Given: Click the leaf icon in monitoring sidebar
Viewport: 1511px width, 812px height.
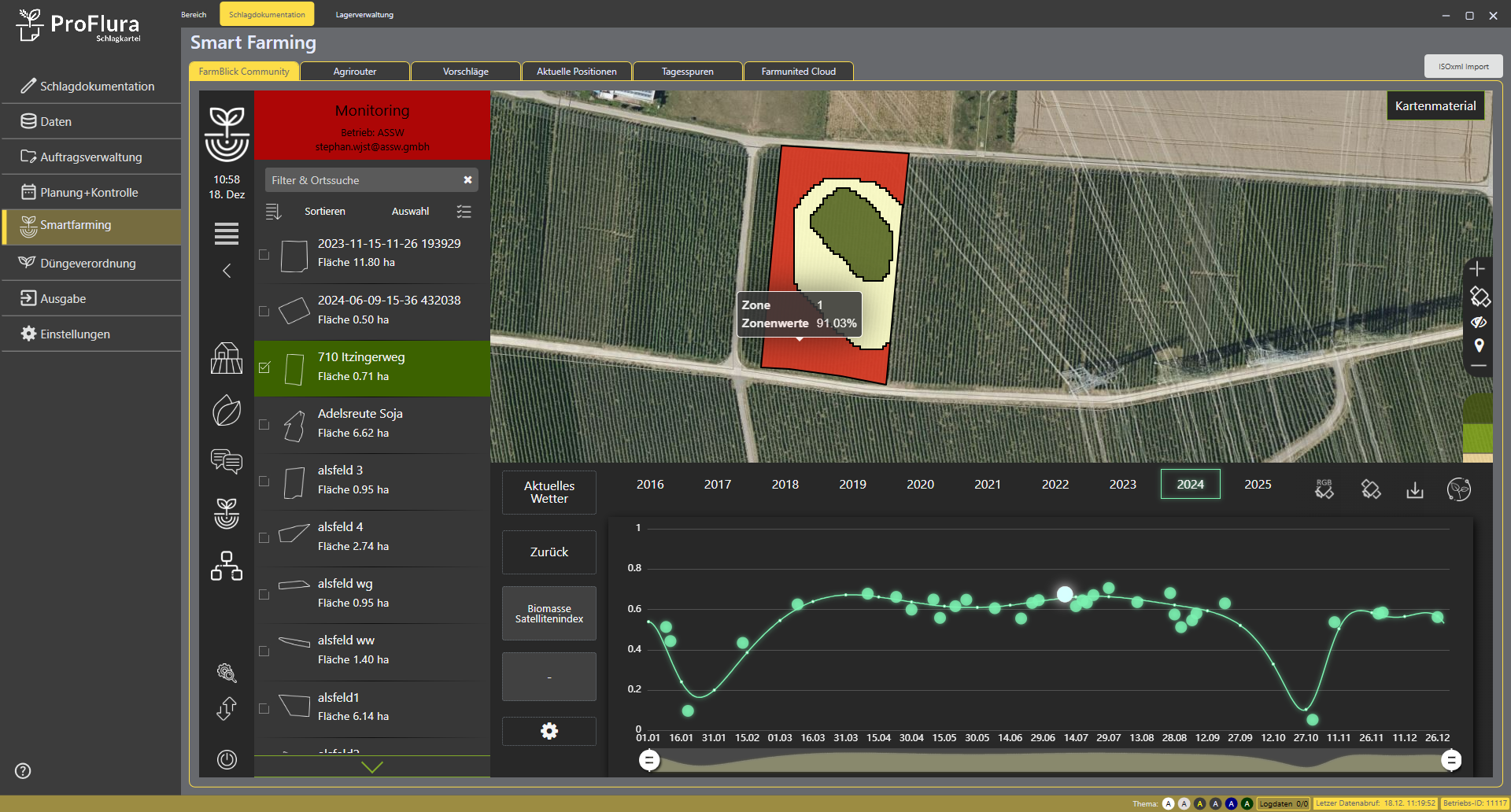Looking at the screenshot, I should click(227, 411).
